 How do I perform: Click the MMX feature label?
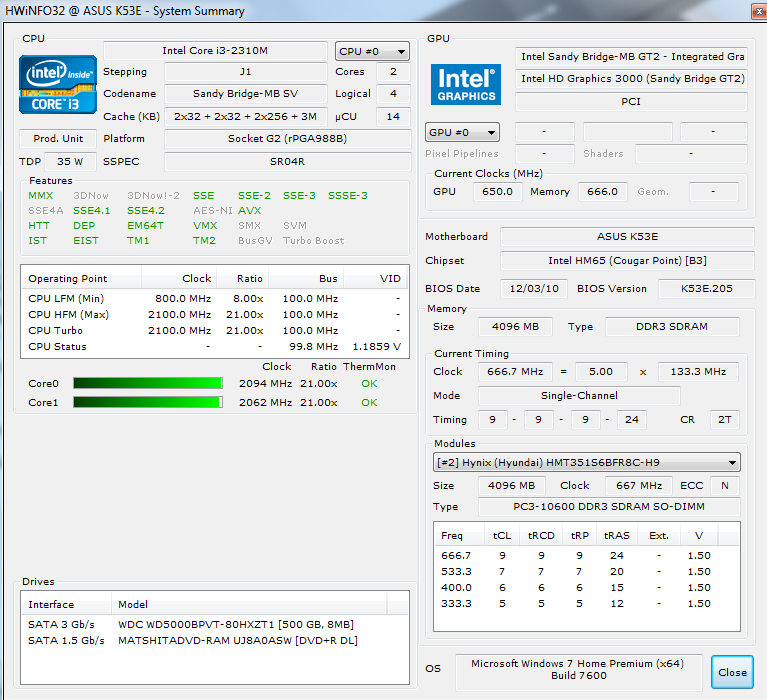(x=41, y=196)
